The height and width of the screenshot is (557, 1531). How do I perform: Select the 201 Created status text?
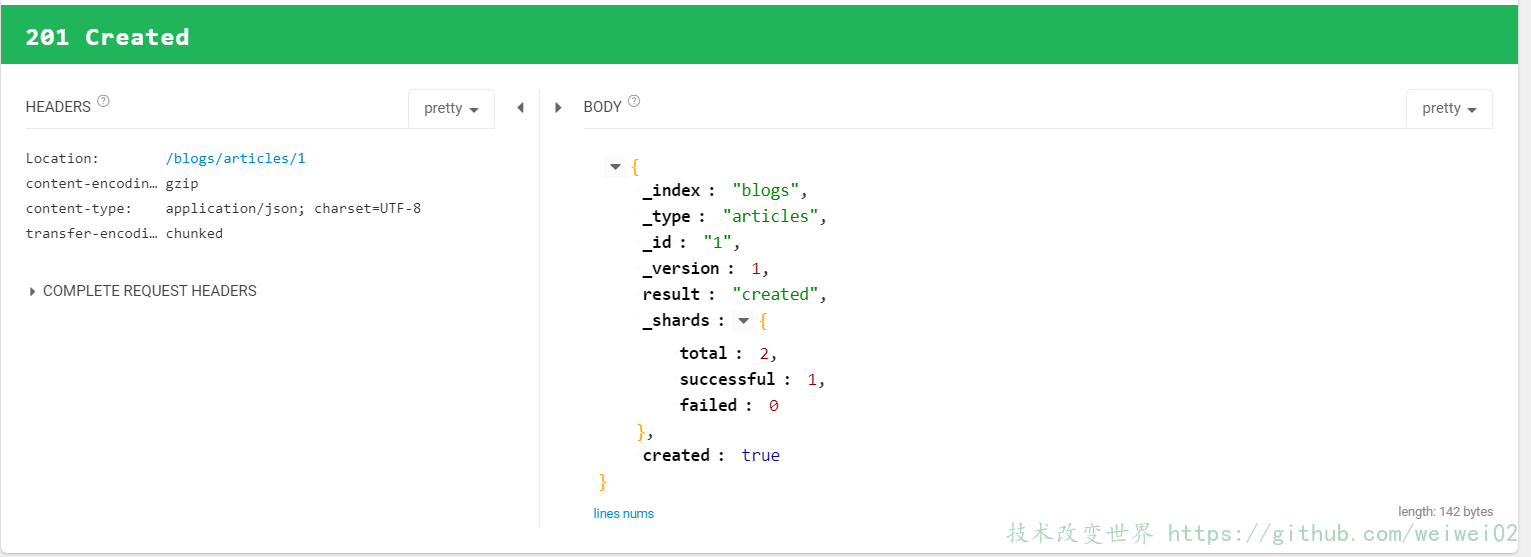pyautogui.click(x=107, y=37)
